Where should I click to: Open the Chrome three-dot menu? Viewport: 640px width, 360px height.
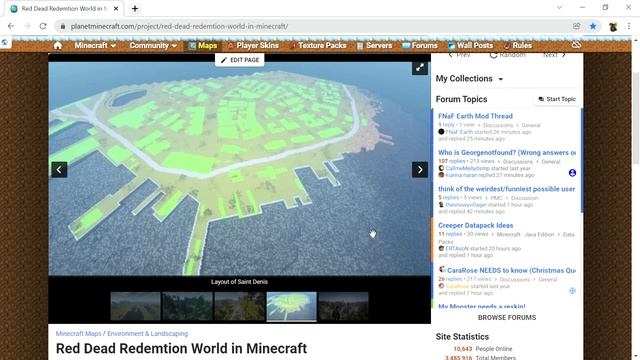[629, 26]
